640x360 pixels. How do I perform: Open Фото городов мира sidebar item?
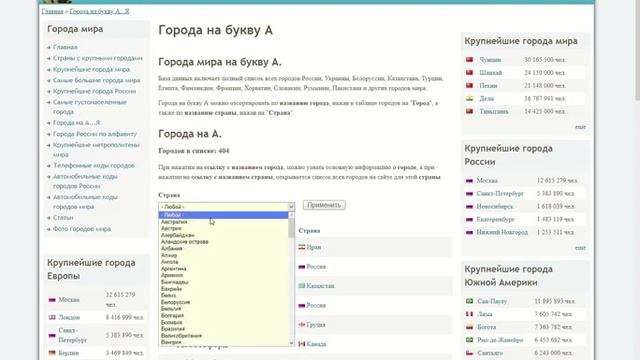(82, 229)
